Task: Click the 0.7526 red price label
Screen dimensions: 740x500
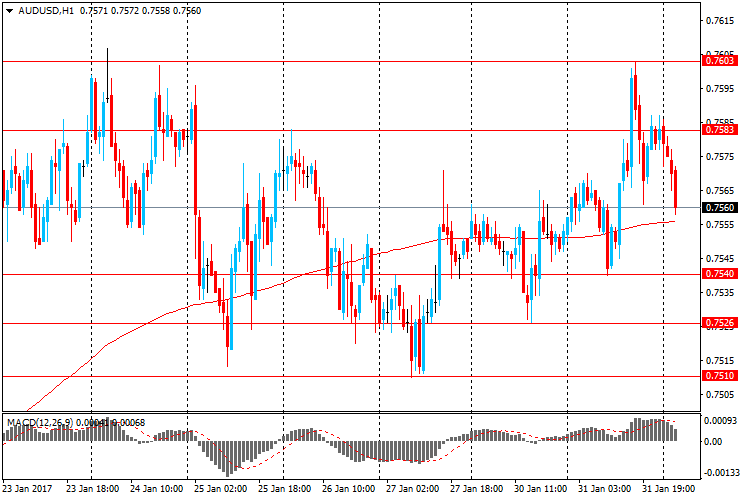Action: [719, 323]
